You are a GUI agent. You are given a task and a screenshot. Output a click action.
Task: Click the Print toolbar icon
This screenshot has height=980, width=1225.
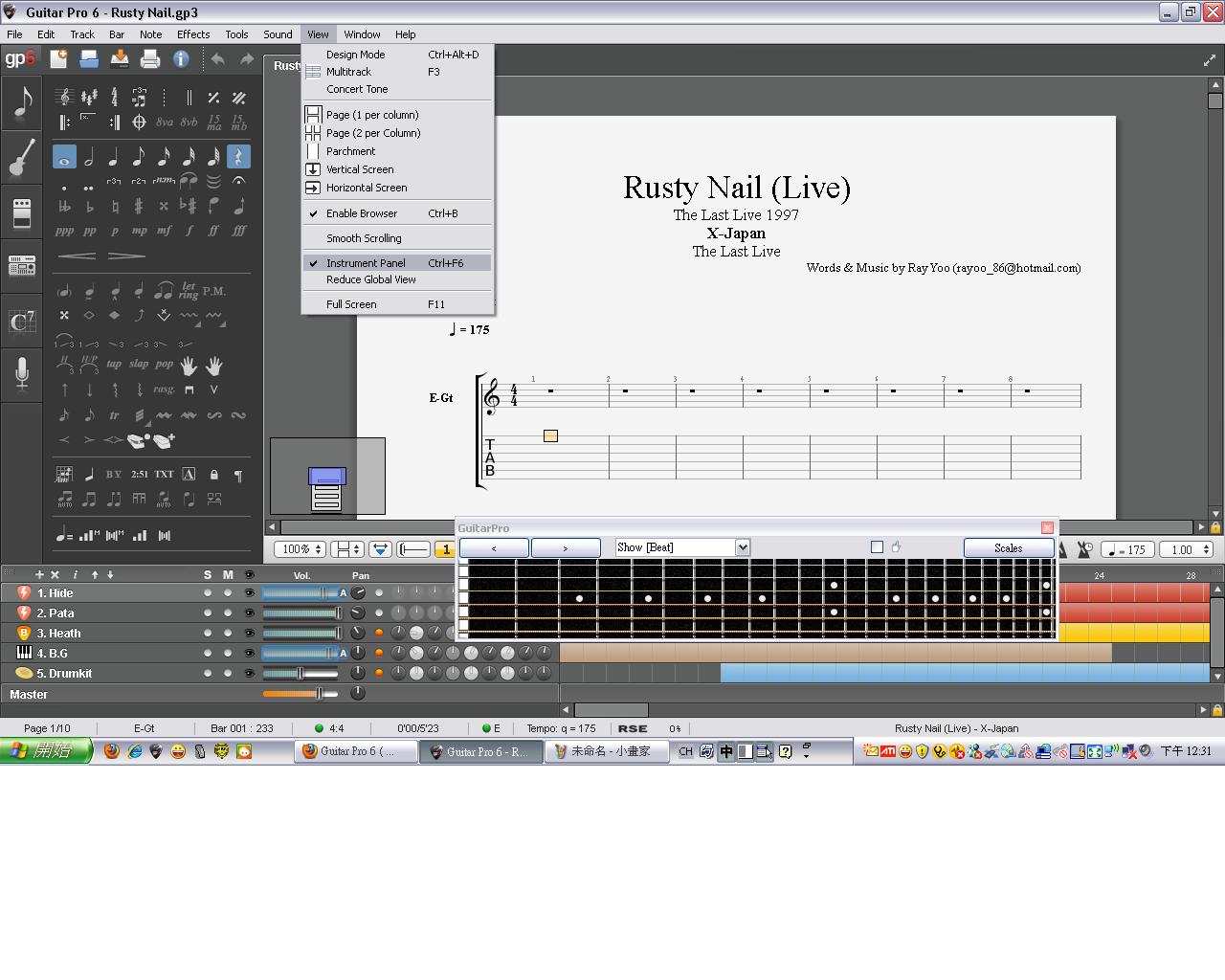150,59
